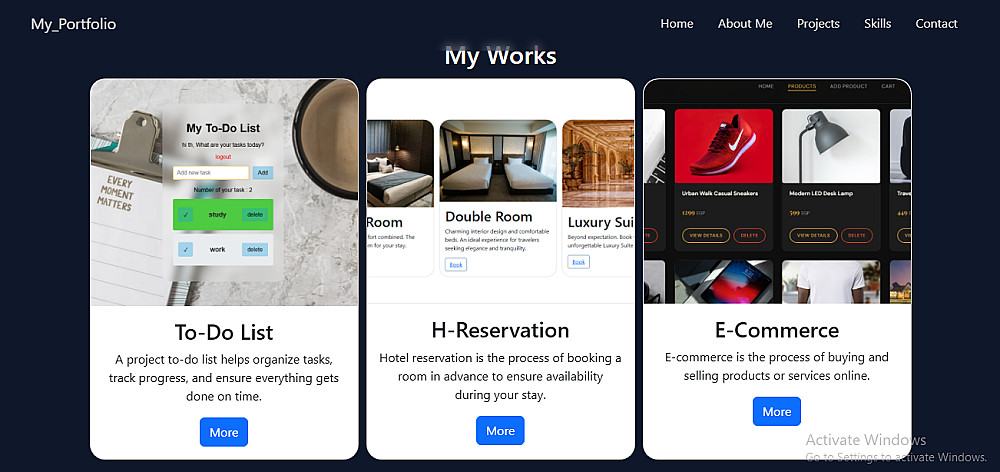Check the study task checkmark box

pos(186,215)
